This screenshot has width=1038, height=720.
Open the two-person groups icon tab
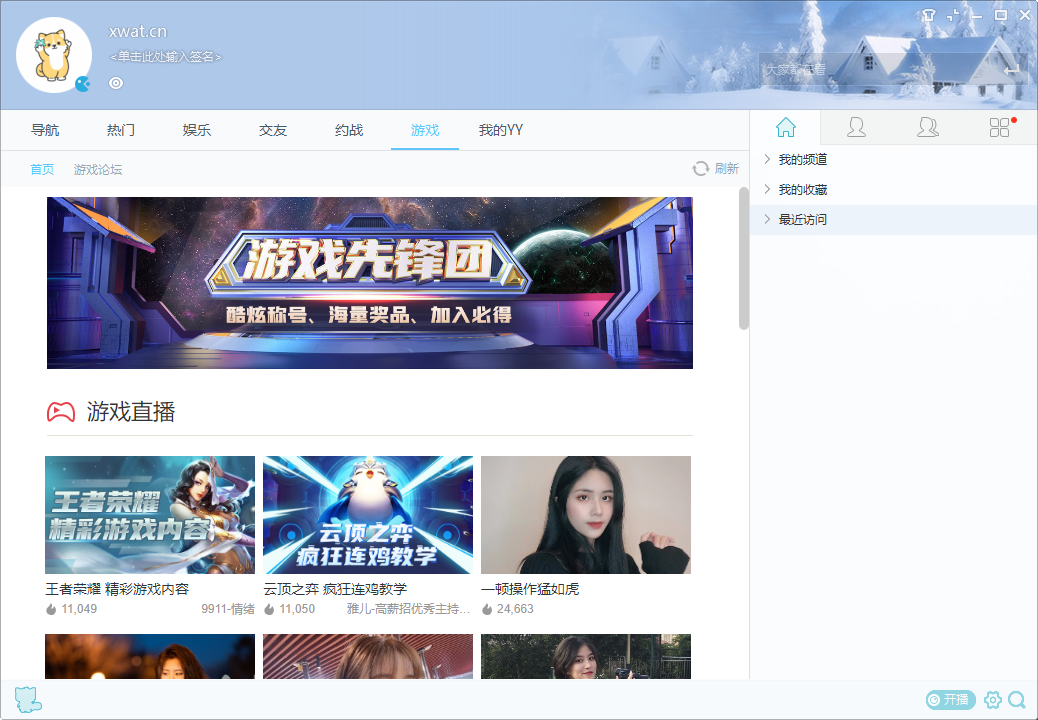927,127
